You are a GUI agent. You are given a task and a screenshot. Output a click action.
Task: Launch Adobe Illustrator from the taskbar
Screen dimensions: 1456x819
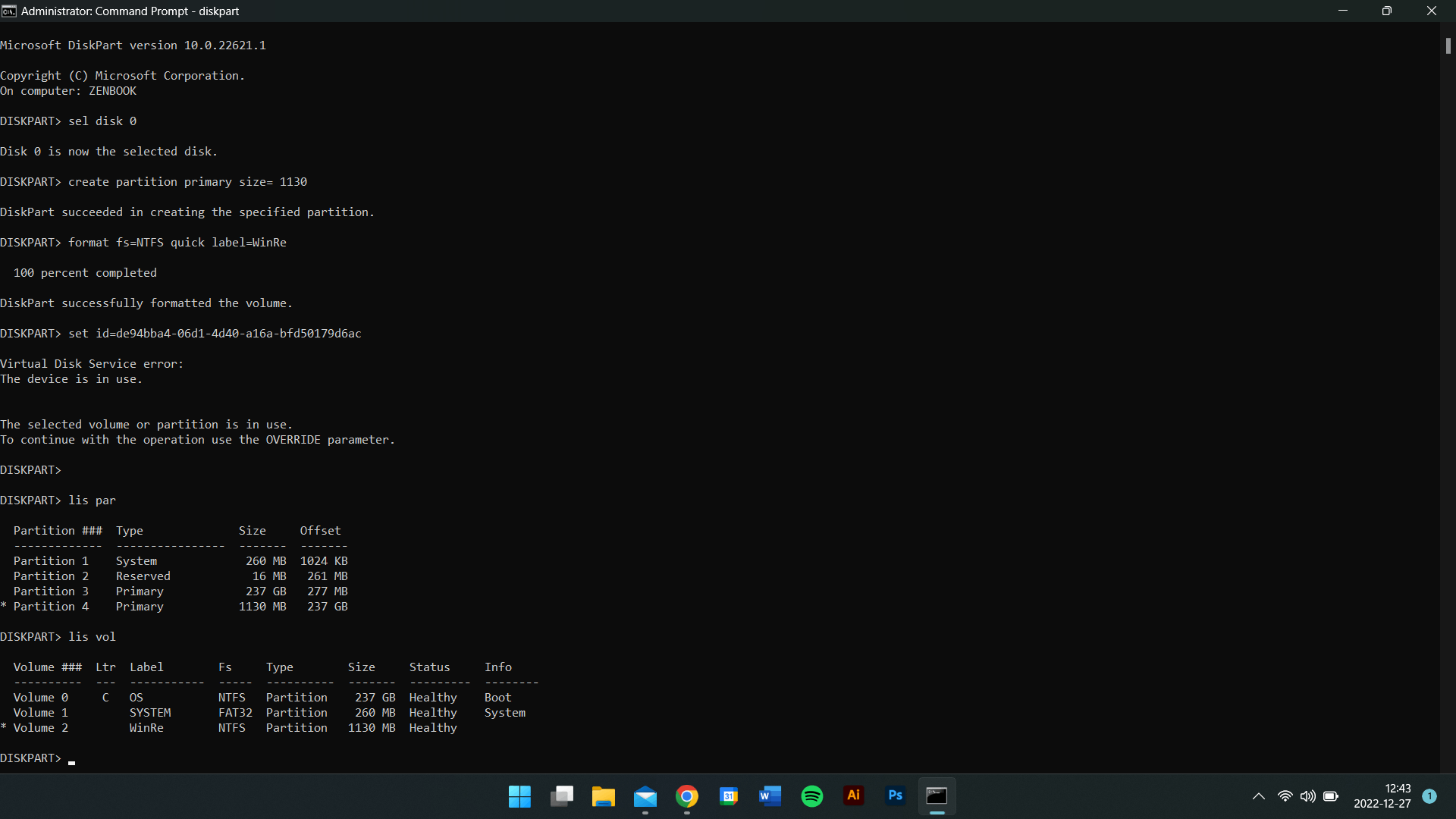[854, 795]
